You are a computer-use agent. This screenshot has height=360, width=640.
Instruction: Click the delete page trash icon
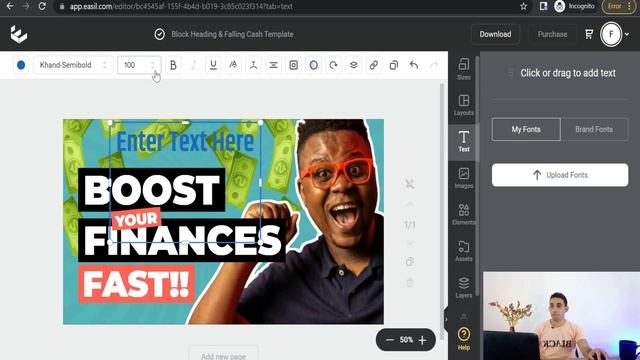click(410, 282)
